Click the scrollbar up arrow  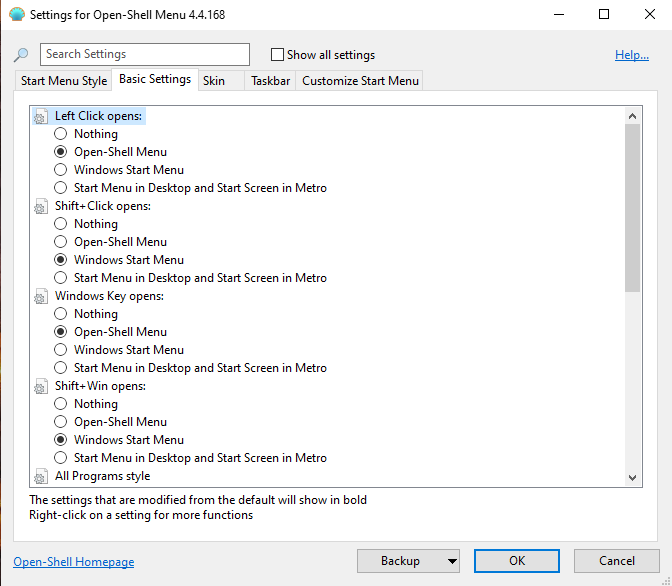[x=632, y=116]
